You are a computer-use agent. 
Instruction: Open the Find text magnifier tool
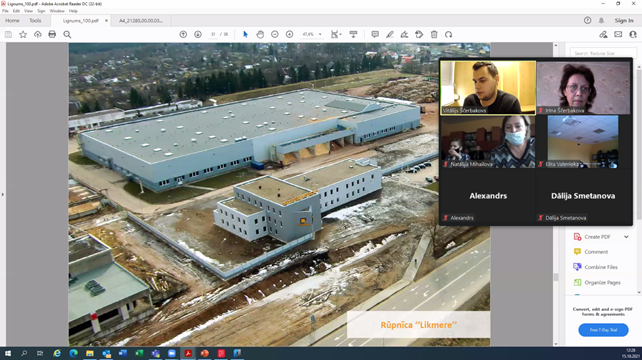[67, 34]
